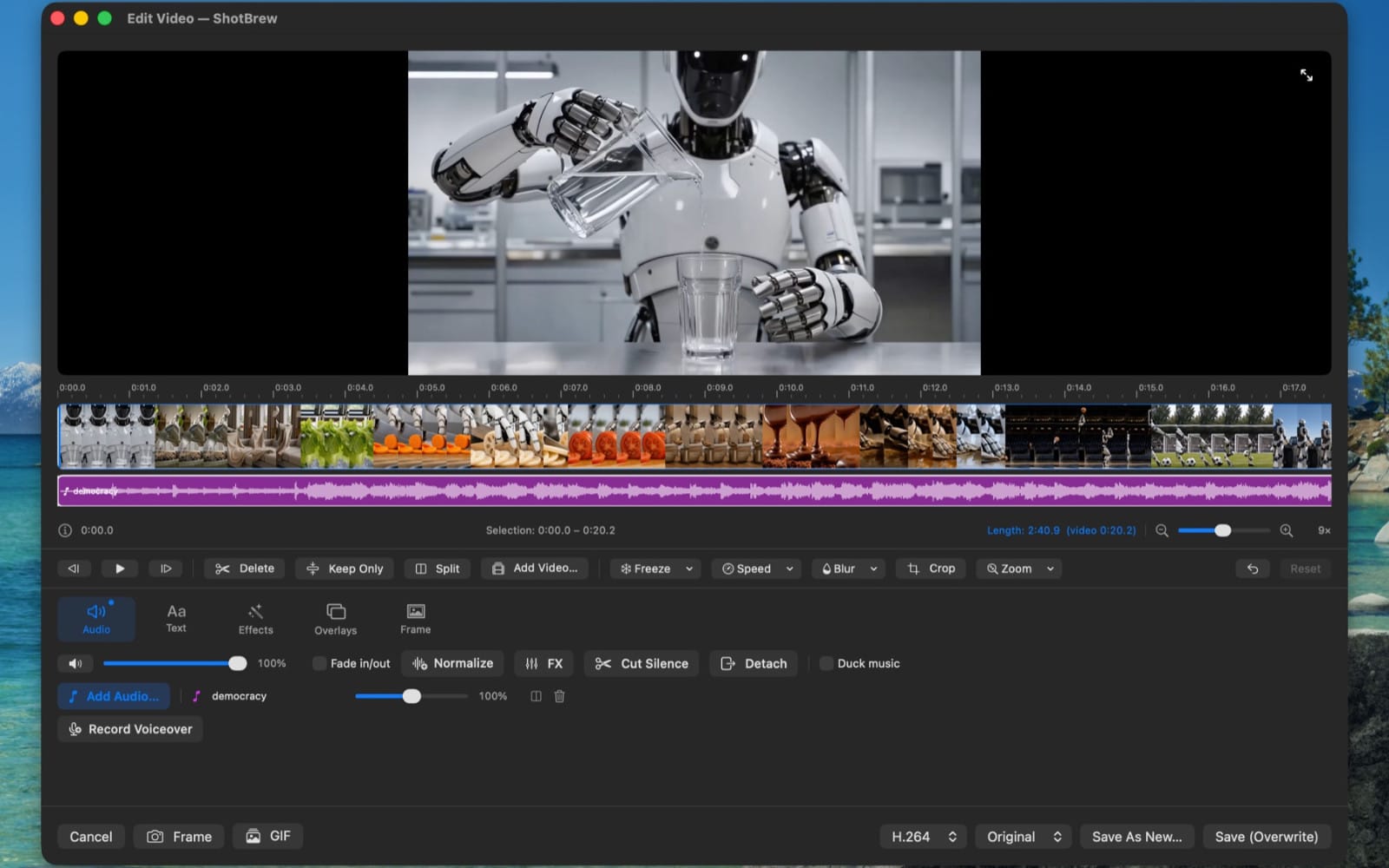Click the Blur tool
Viewport: 1389px width, 868px height.
[839, 569]
